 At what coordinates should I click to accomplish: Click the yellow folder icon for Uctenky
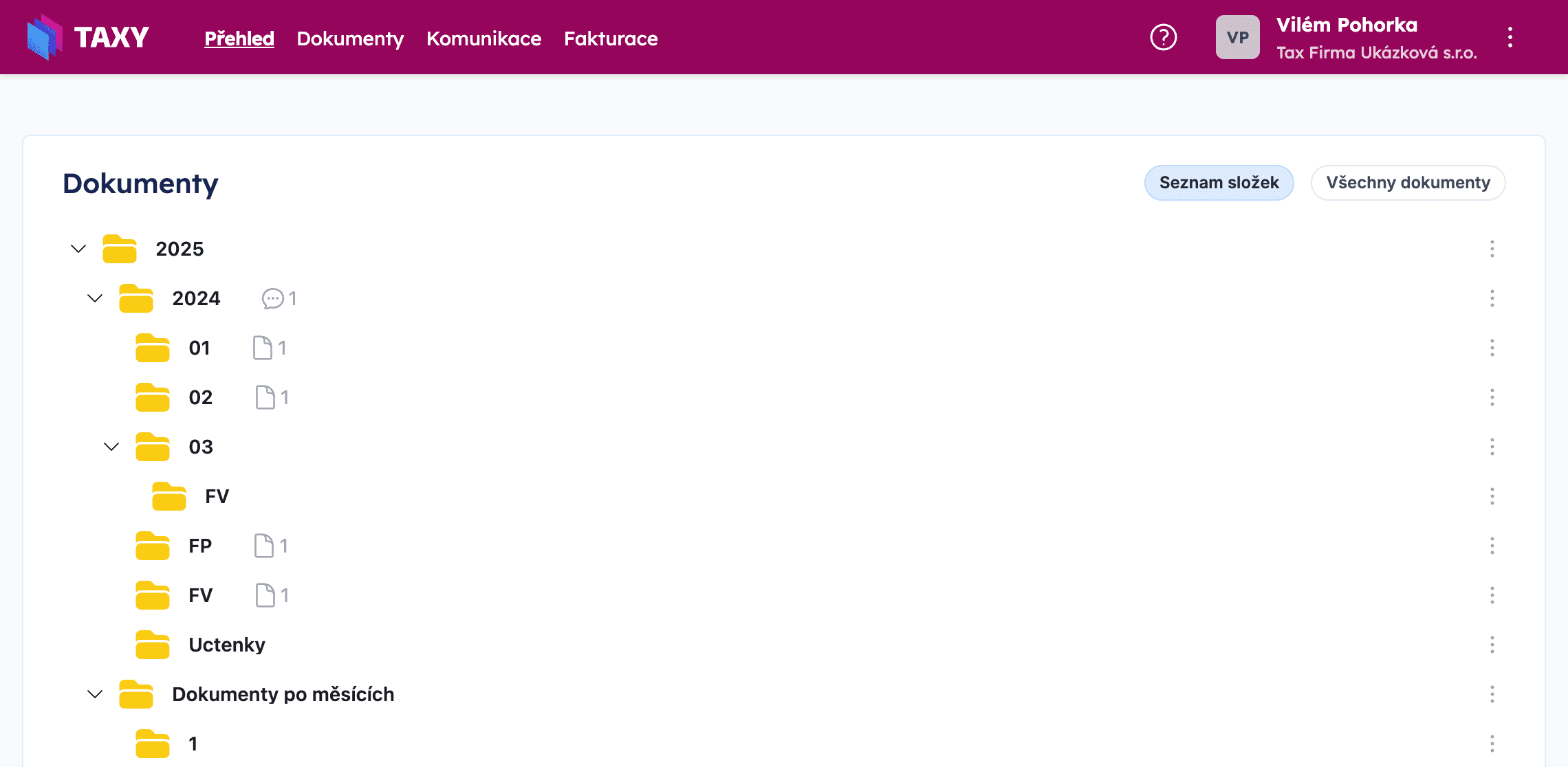pos(153,645)
